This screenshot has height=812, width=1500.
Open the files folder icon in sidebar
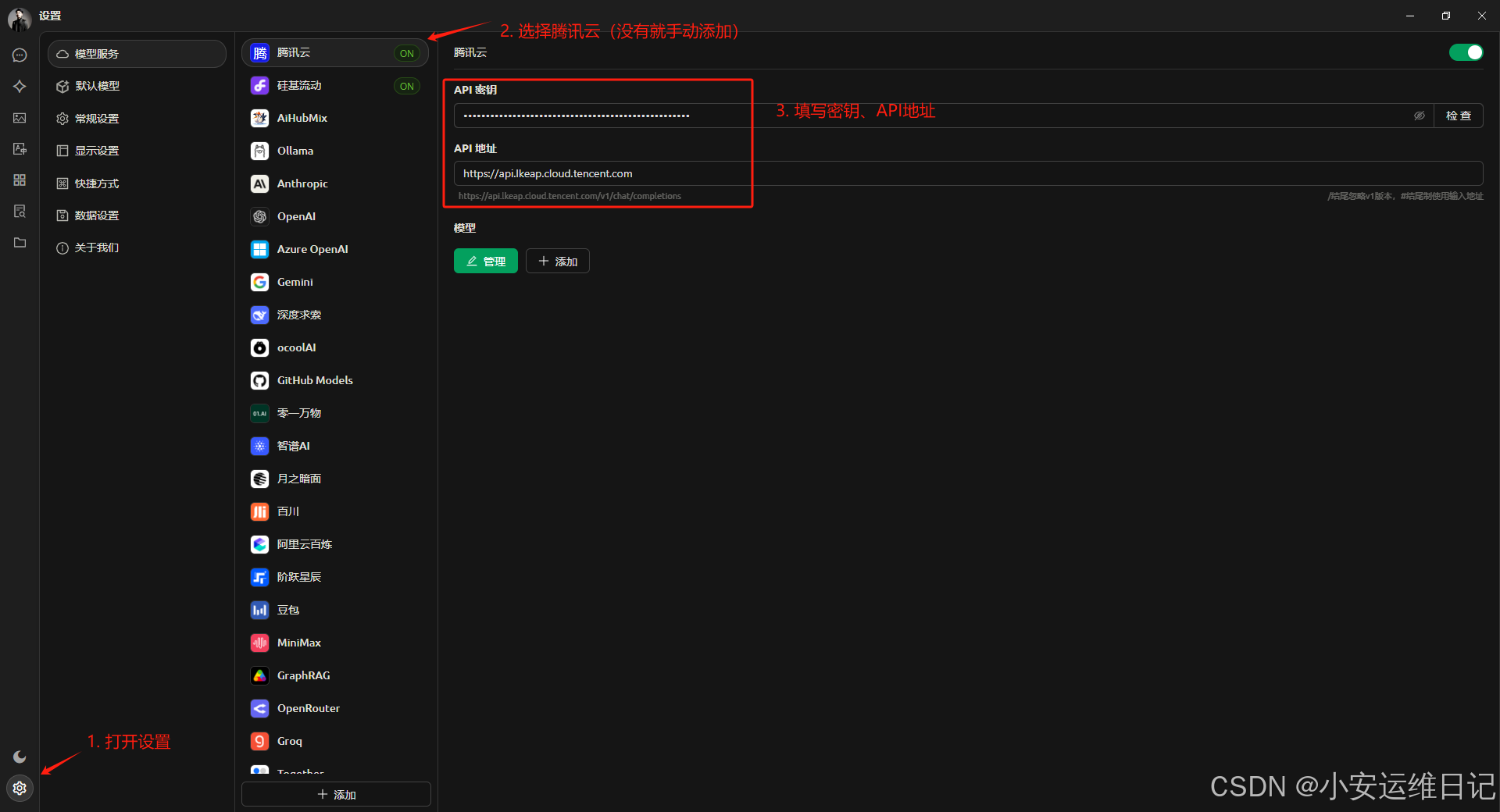tap(20, 243)
